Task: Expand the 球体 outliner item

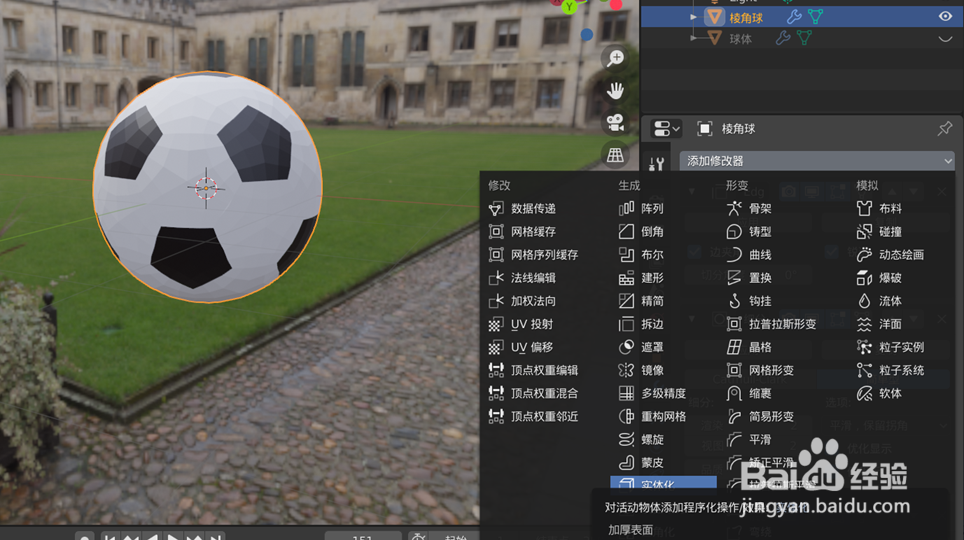Action: tap(693, 38)
